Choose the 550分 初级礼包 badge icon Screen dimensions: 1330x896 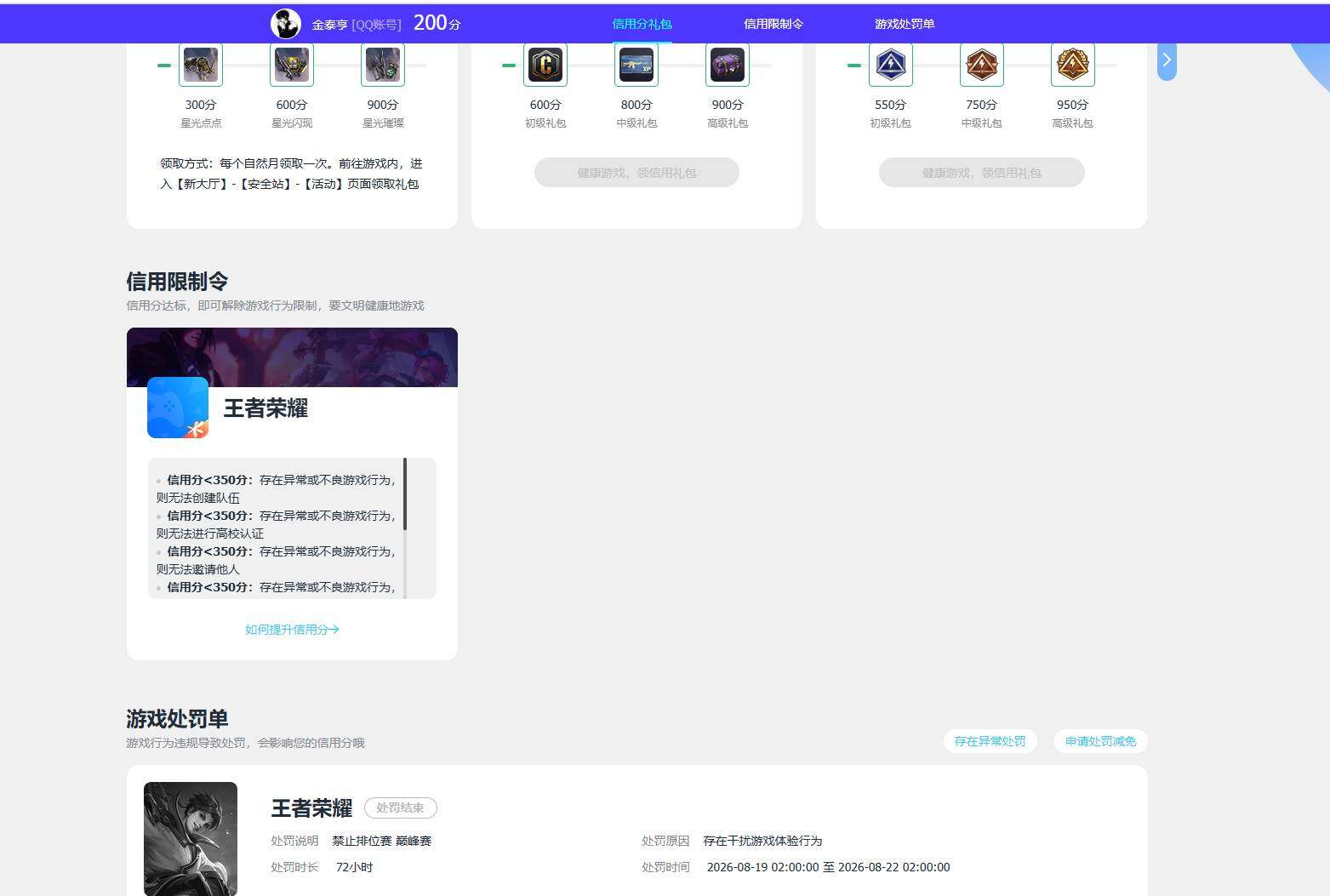(x=891, y=65)
